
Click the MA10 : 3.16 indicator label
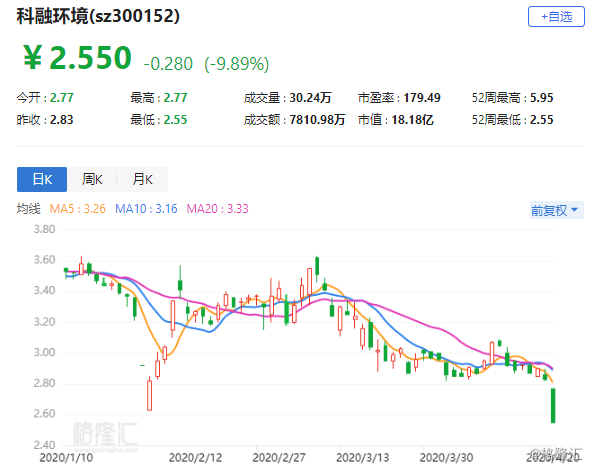click(x=146, y=209)
